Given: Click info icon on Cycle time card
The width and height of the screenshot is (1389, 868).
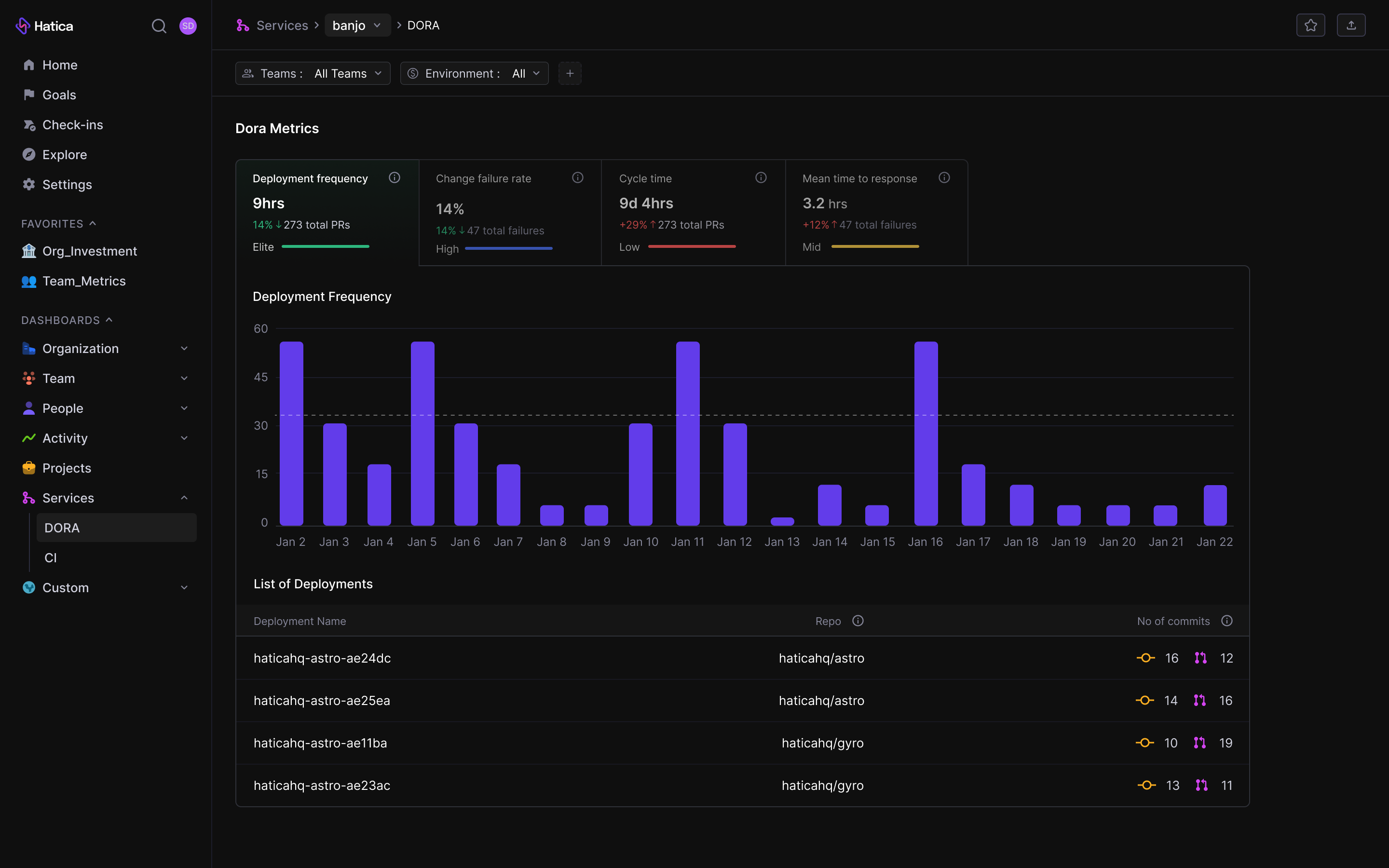Looking at the screenshot, I should [x=761, y=178].
